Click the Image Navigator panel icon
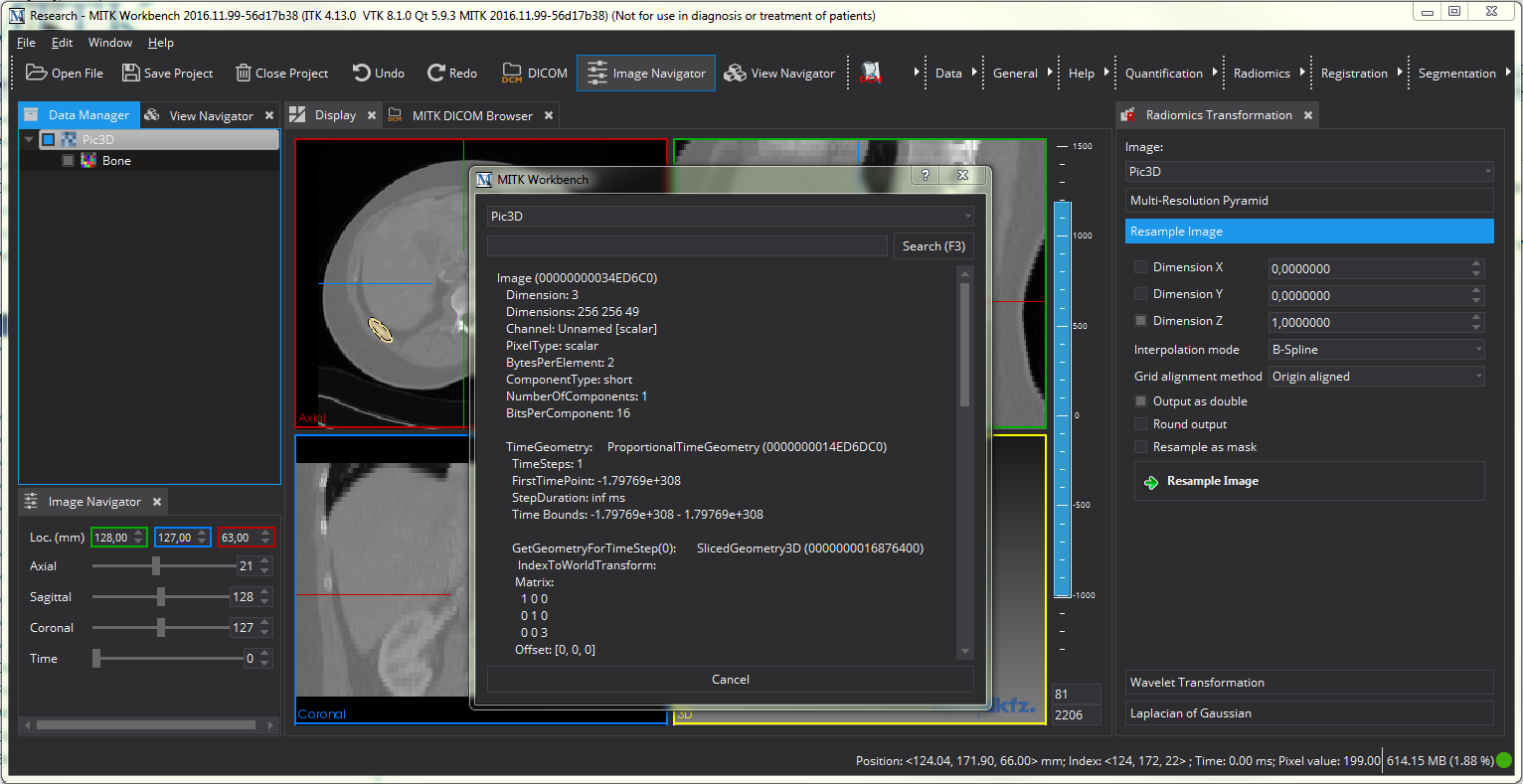The image size is (1523, 784). (x=31, y=502)
